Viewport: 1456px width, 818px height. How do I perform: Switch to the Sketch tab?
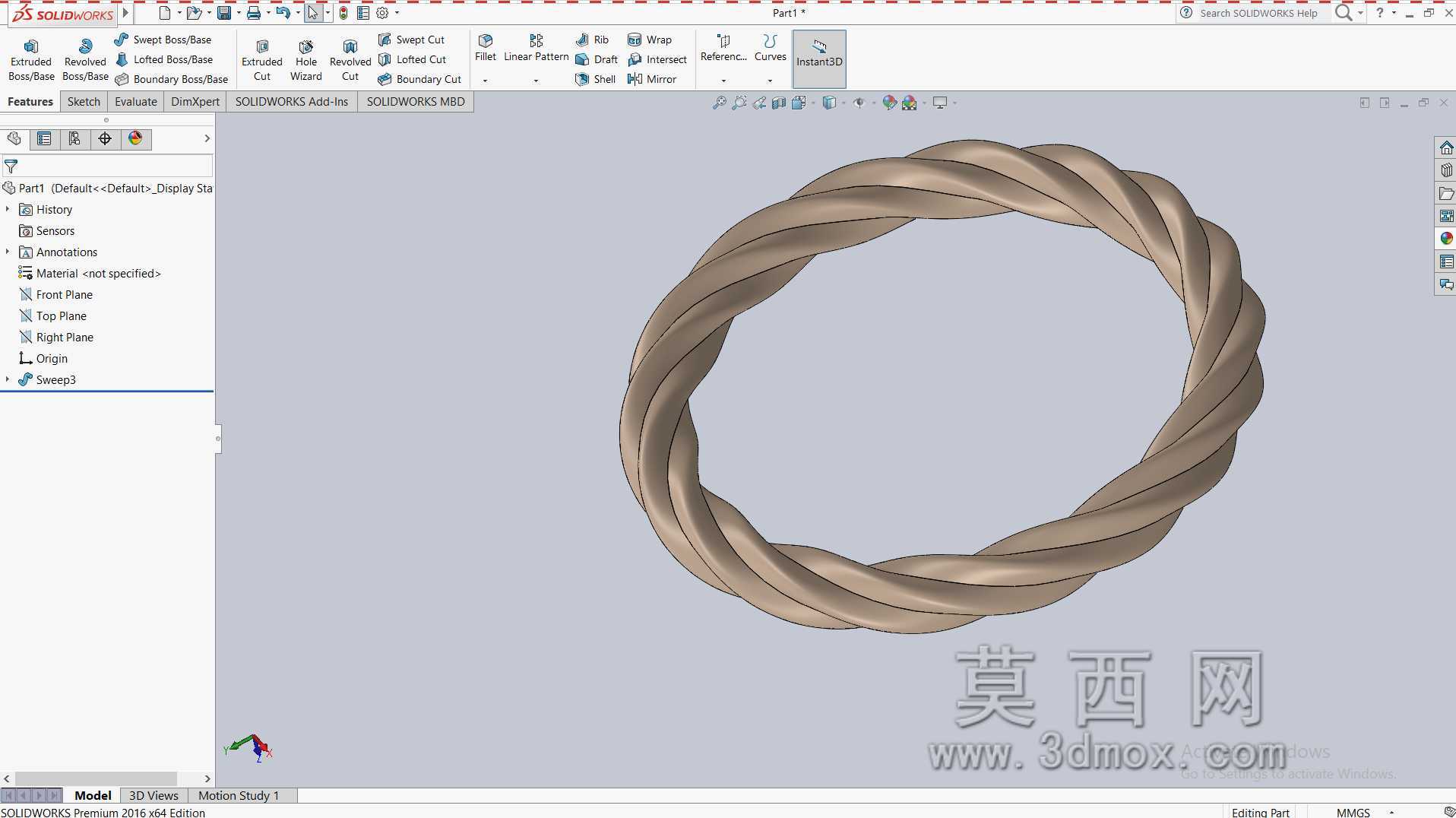pos(84,102)
